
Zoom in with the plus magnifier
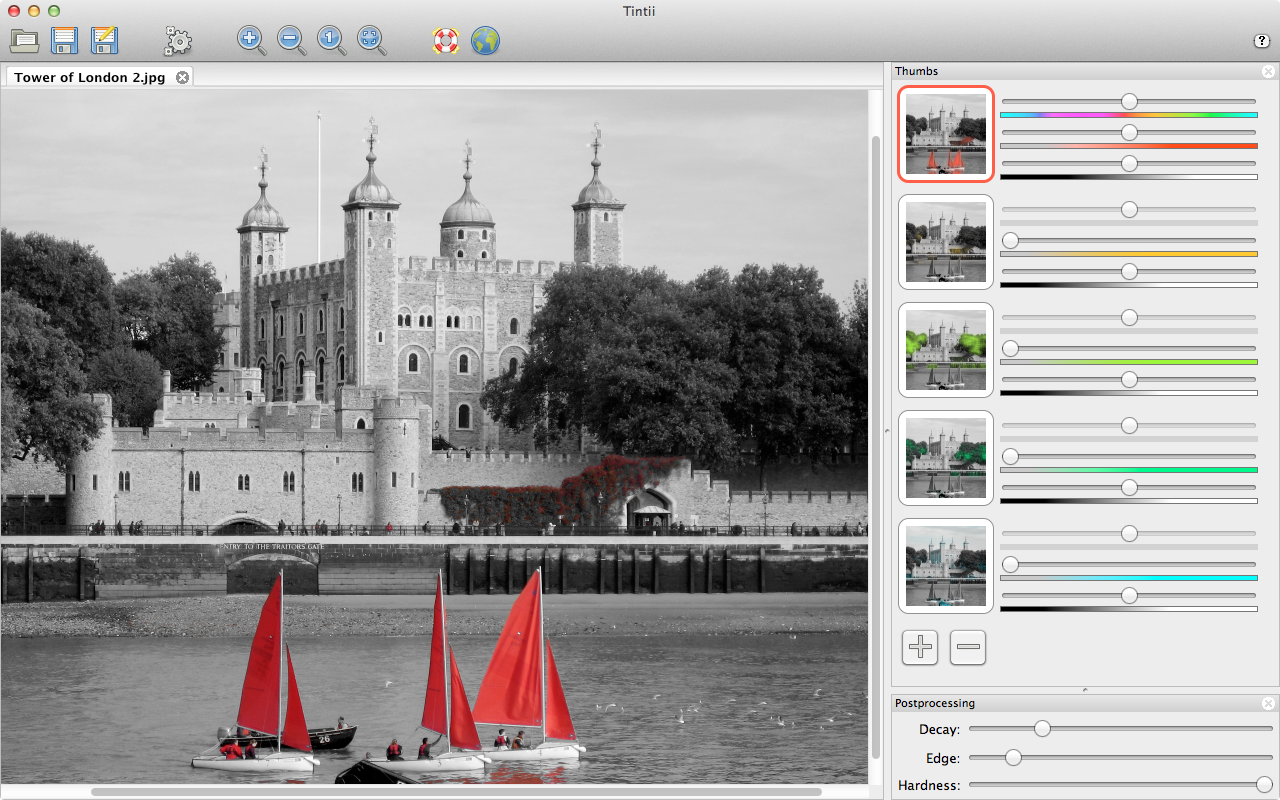click(251, 41)
